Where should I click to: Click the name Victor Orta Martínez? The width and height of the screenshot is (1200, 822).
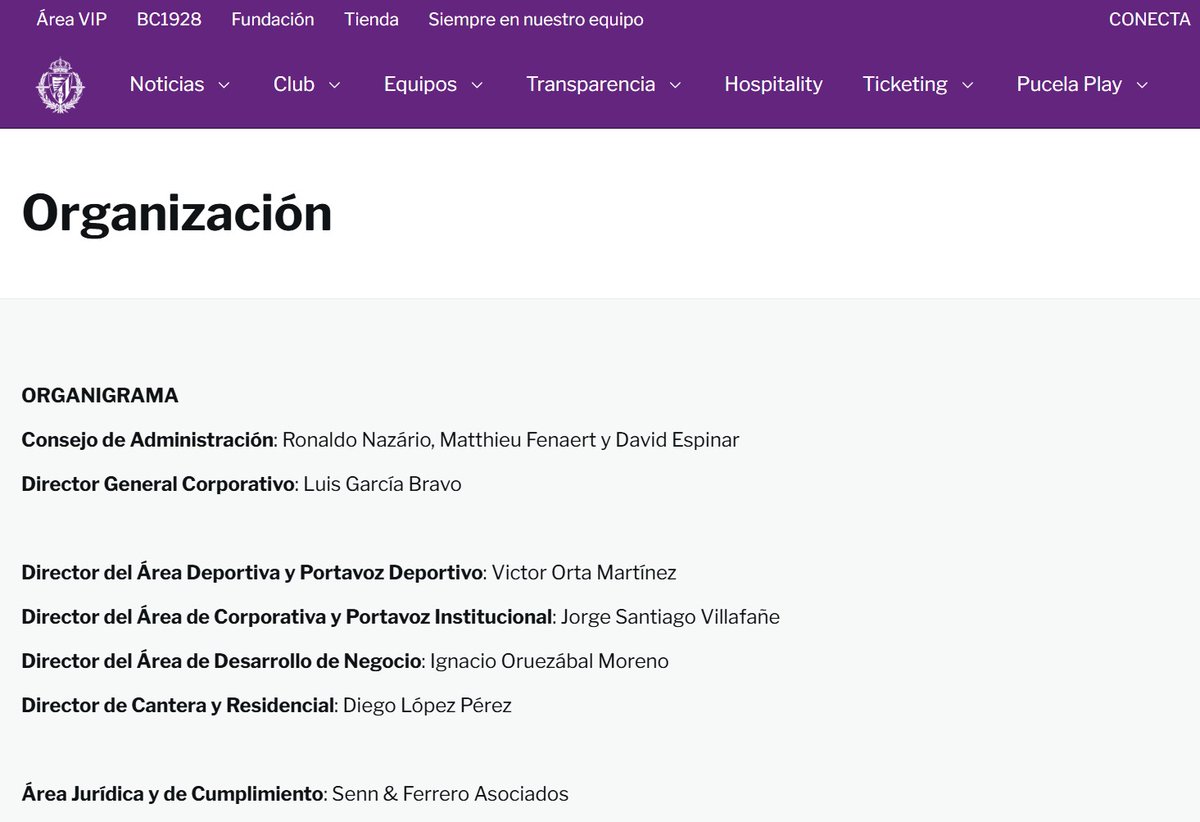pyautogui.click(x=584, y=573)
